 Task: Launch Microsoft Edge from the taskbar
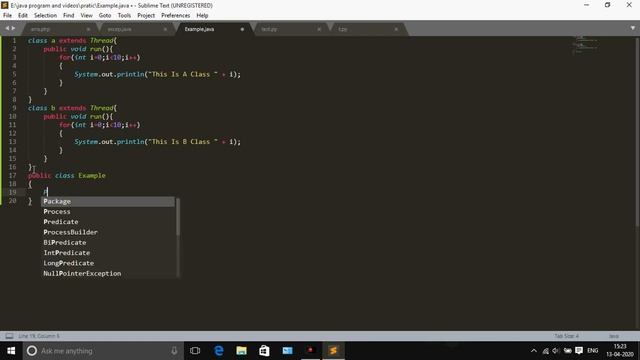[x=219, y=351]
